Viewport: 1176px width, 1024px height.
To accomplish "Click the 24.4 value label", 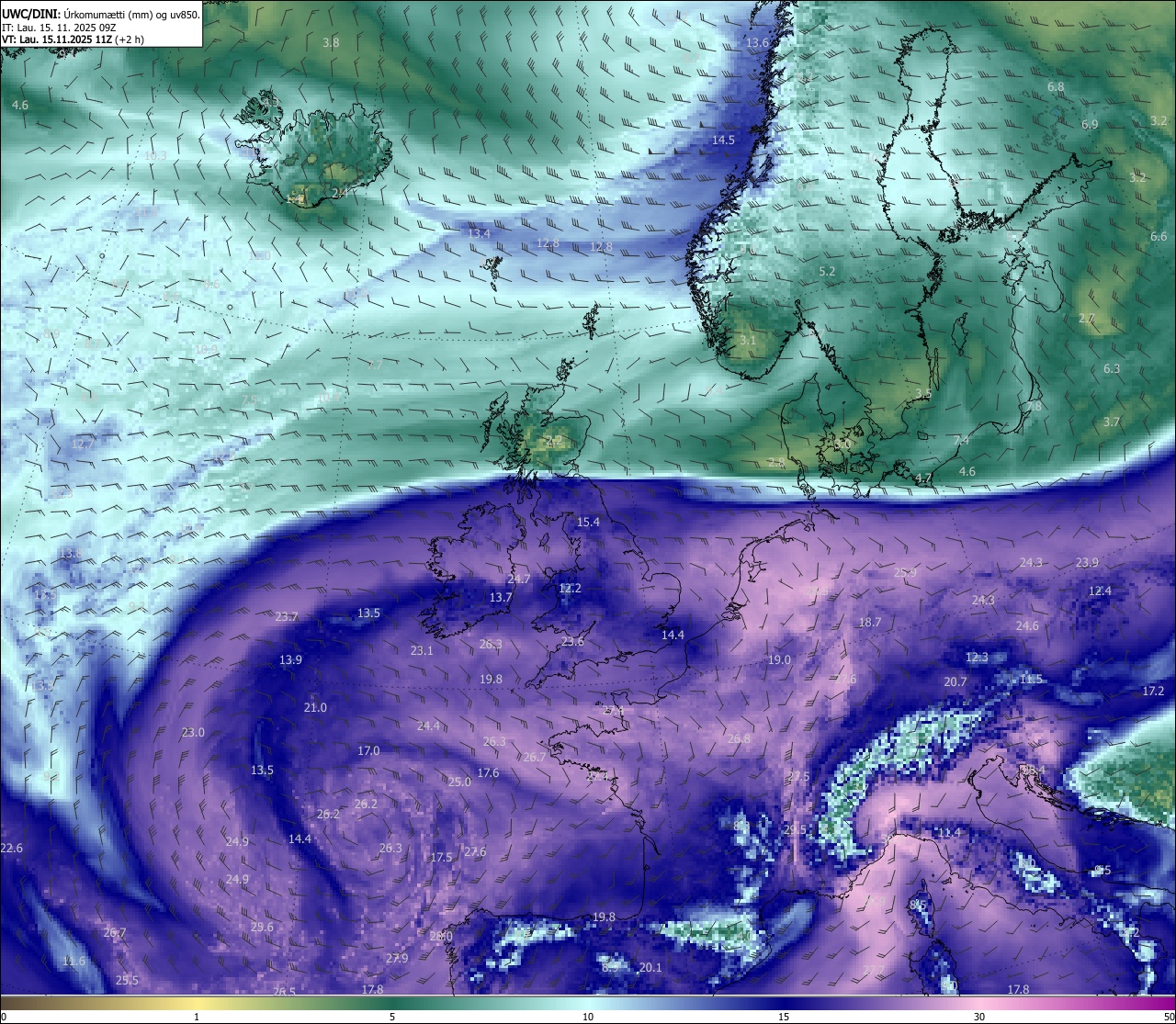I will coord(428,726).
